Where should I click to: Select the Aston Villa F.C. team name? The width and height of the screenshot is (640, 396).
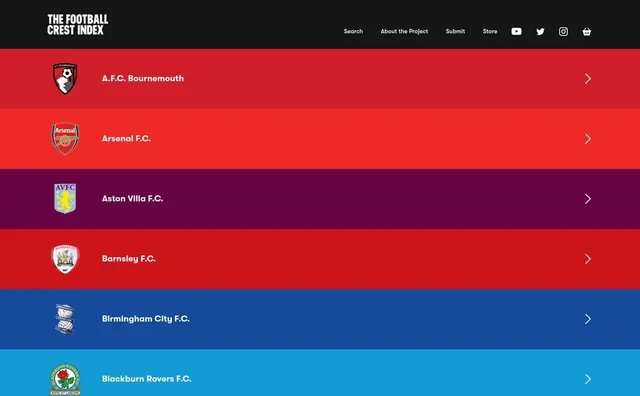coord(132,198)
